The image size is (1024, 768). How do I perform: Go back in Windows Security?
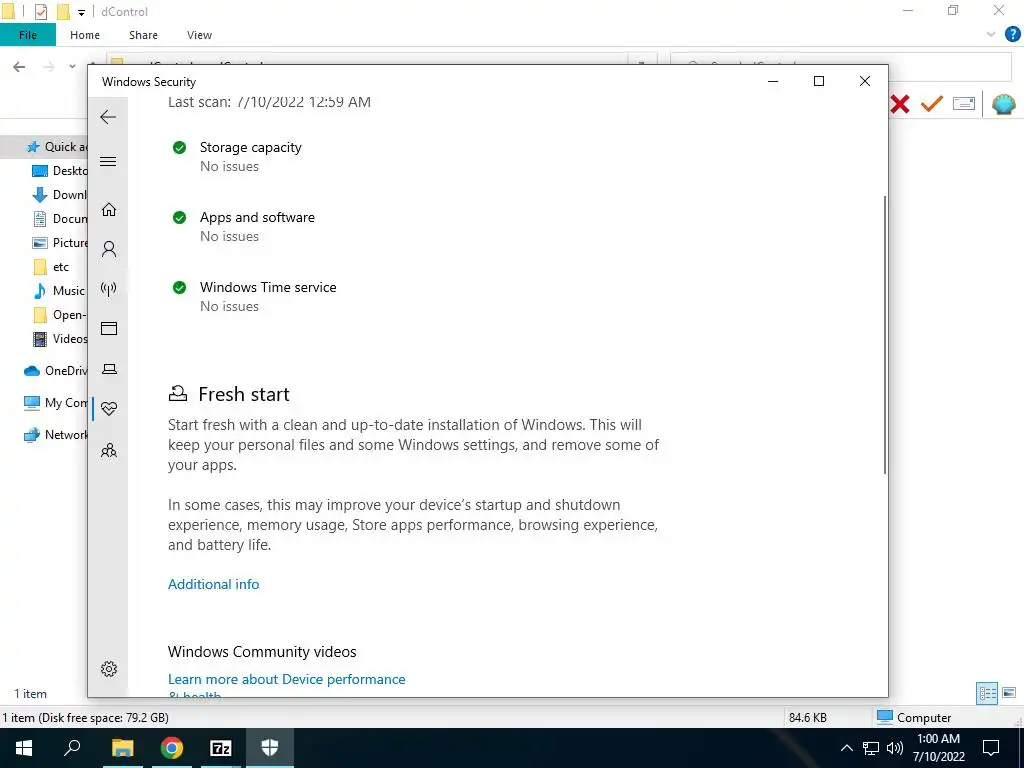click(108, 117)
